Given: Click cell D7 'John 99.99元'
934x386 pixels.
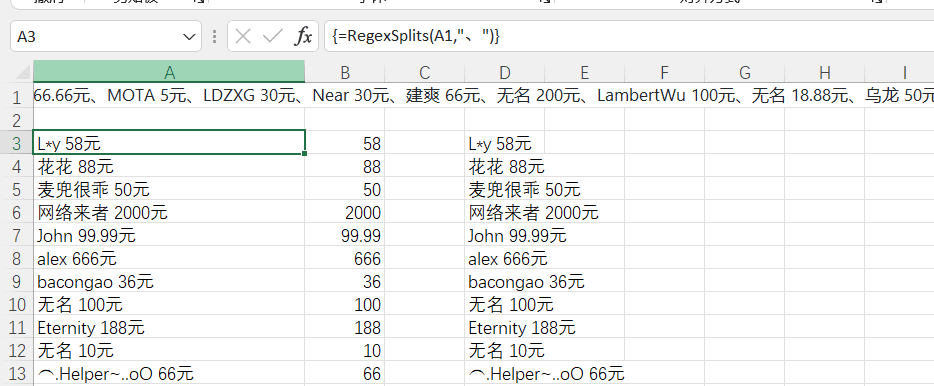Looking at the screenshot, I should [x=505, y=235].
